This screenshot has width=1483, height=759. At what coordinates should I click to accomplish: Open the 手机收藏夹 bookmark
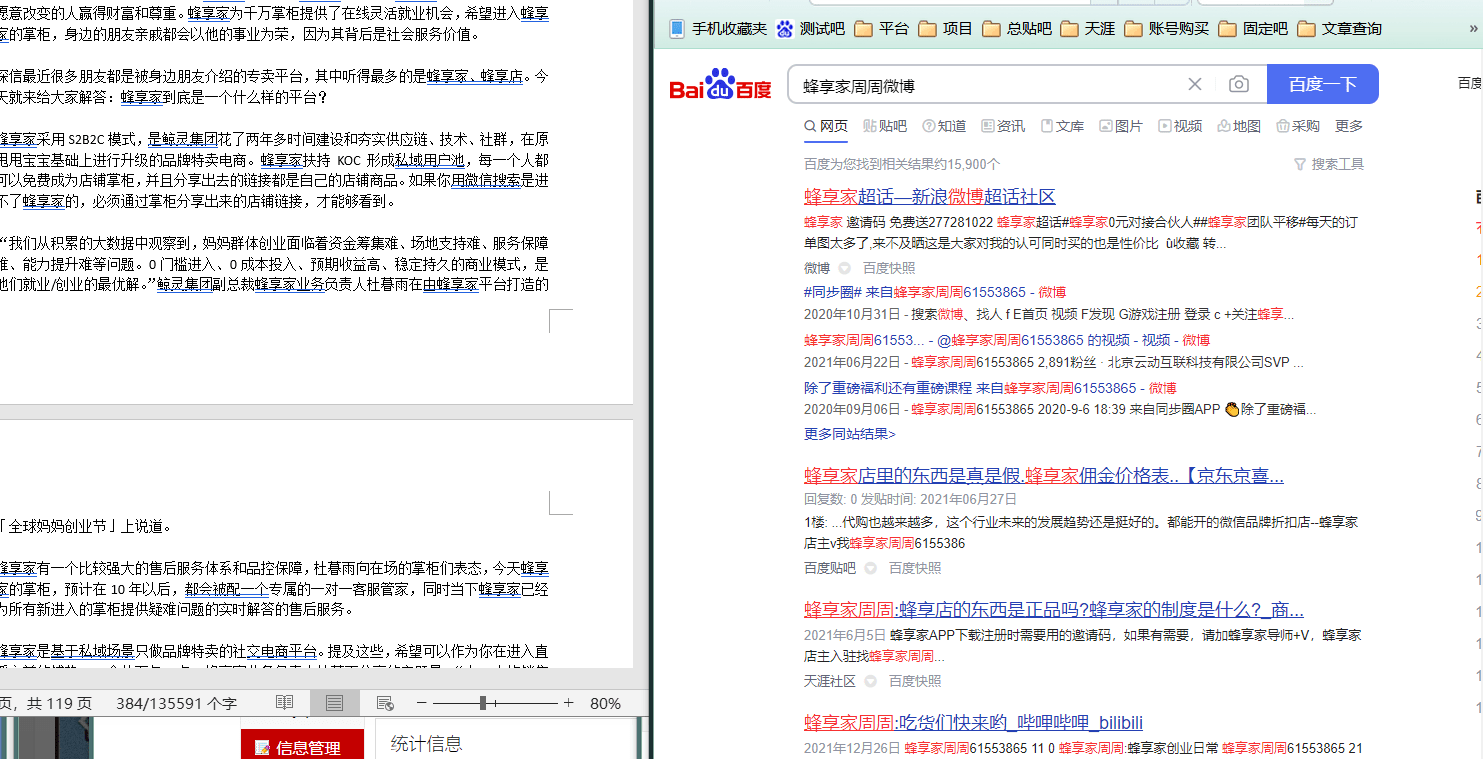[x=717, y=28]
